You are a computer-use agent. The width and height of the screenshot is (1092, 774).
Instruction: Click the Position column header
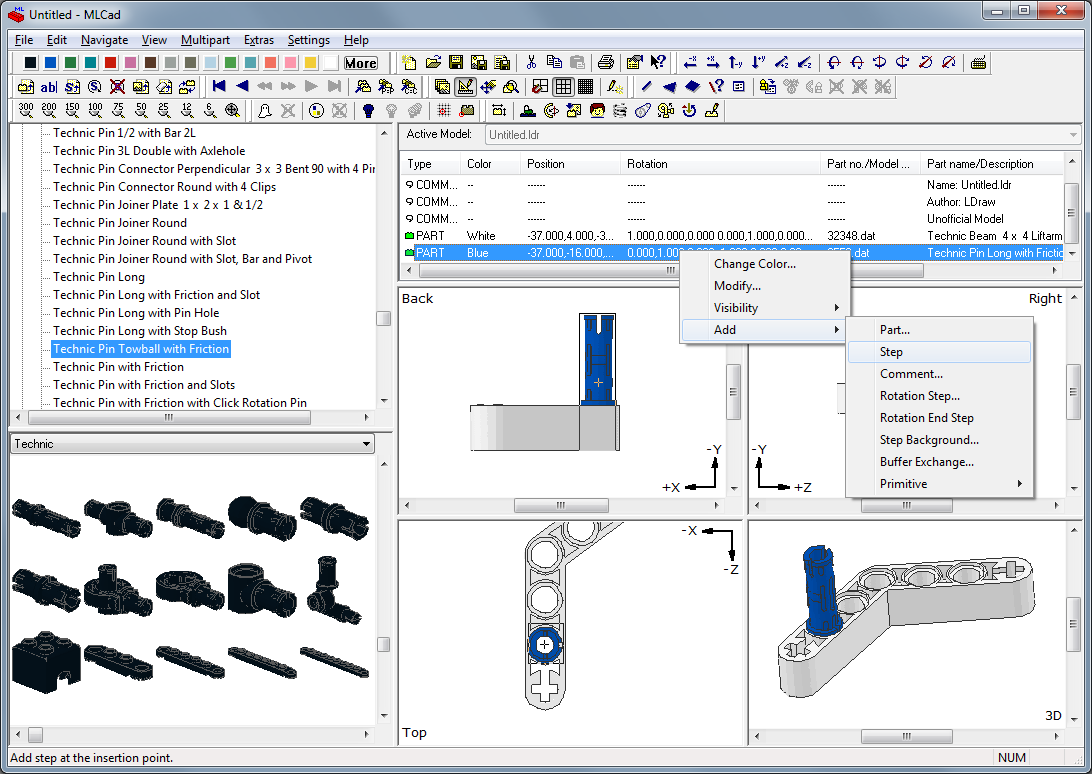570,164
